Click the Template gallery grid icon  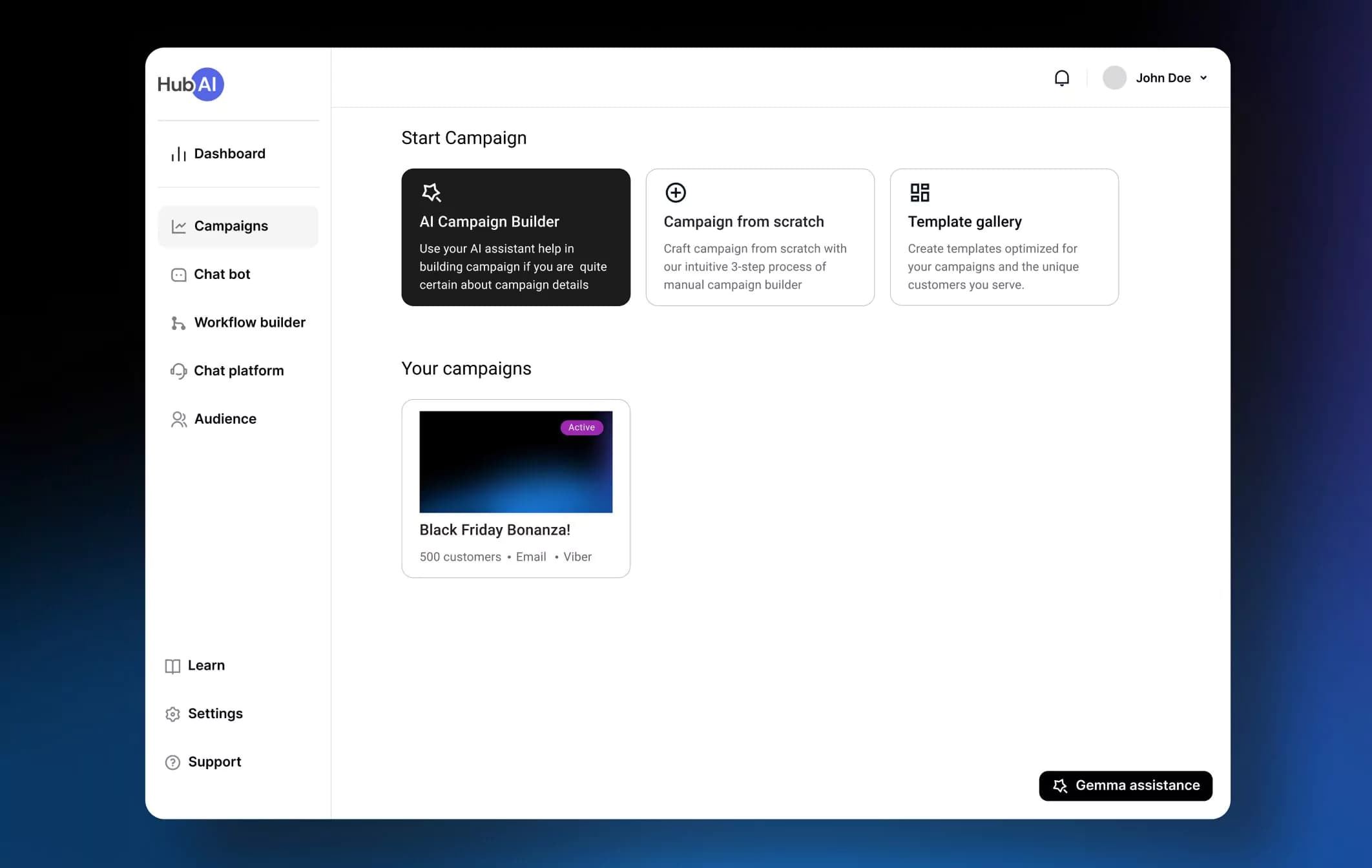tap(919, 192)
